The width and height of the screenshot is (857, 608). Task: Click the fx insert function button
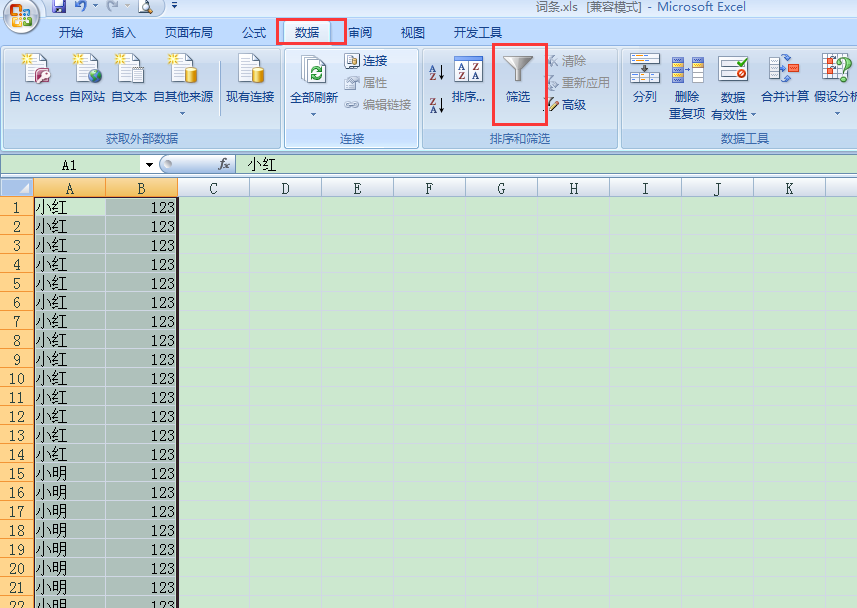click(224, 164)
